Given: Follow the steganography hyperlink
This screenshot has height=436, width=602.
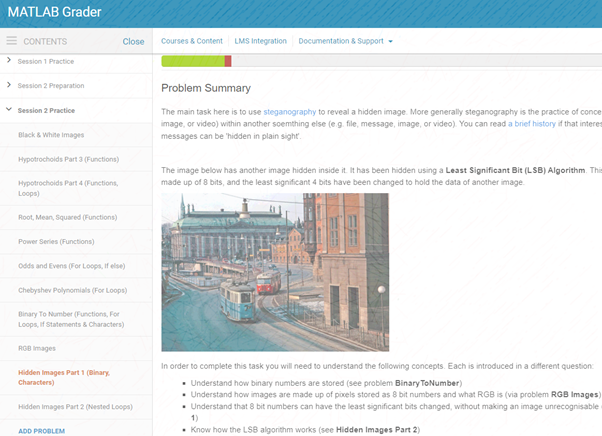Looking at the screenshot, I should (x=289, y=112).
